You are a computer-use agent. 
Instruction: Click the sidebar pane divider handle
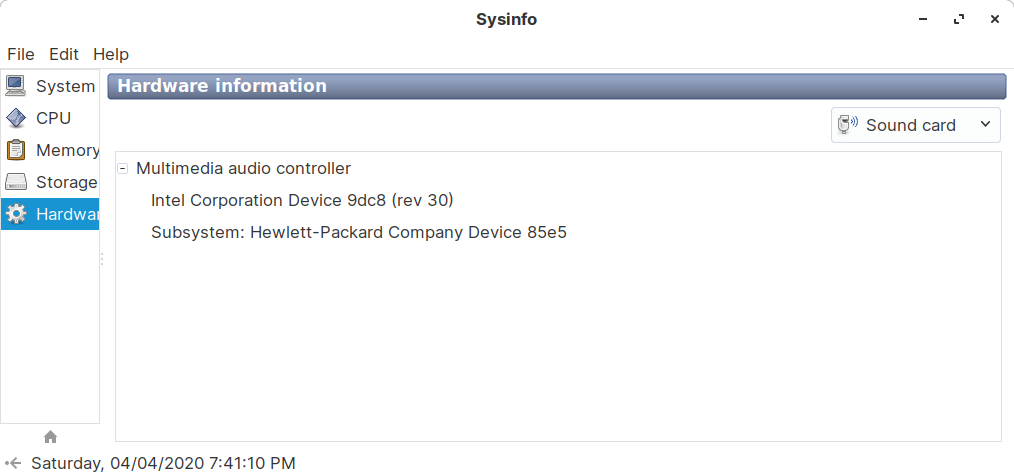pos(102,259)
